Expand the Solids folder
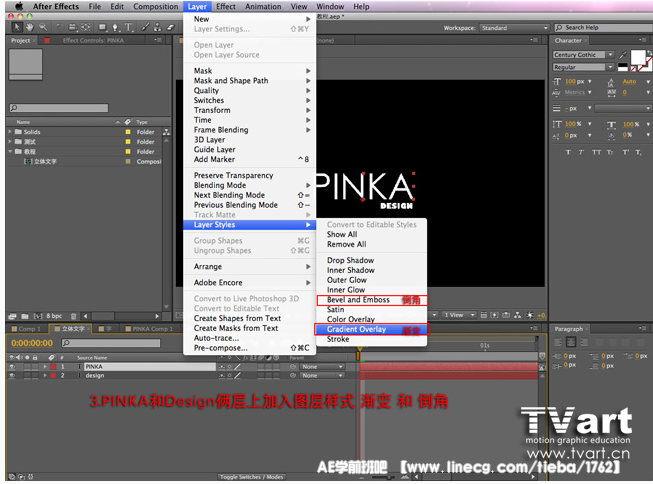Screen dimensions: 653x484 10,132
